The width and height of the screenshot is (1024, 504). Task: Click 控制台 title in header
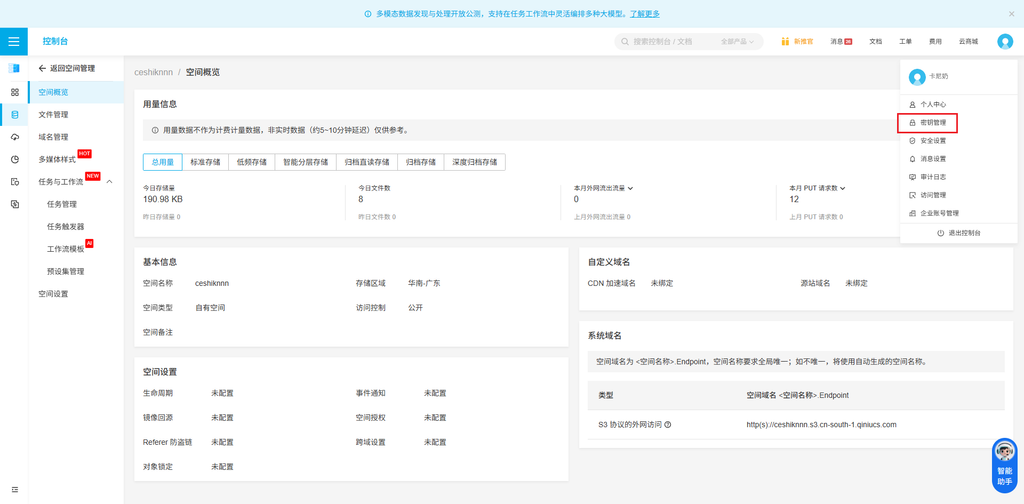pos(55,41)
